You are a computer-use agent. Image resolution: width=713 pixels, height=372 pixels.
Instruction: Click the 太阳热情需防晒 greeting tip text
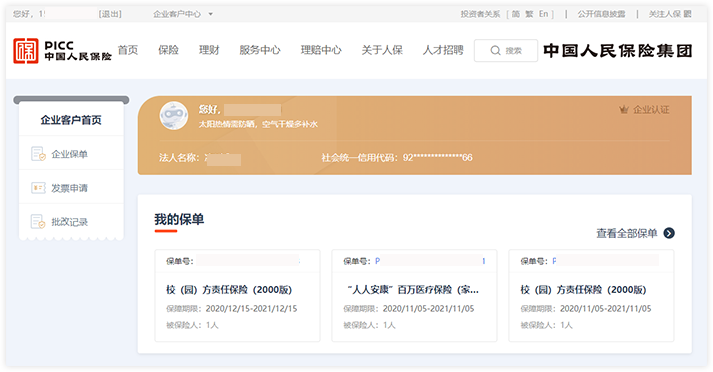[258, 124]
